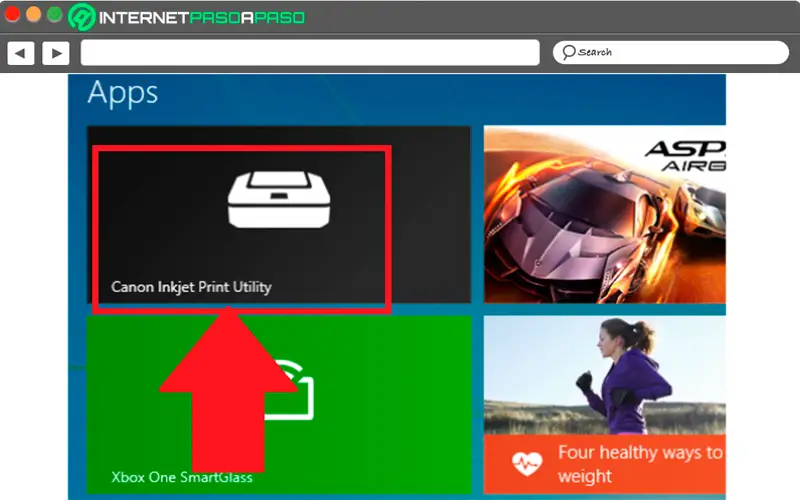Viewport: 800px width, 500px height.
Task: Click the browser forward arrow button
Action: point(56,53)
